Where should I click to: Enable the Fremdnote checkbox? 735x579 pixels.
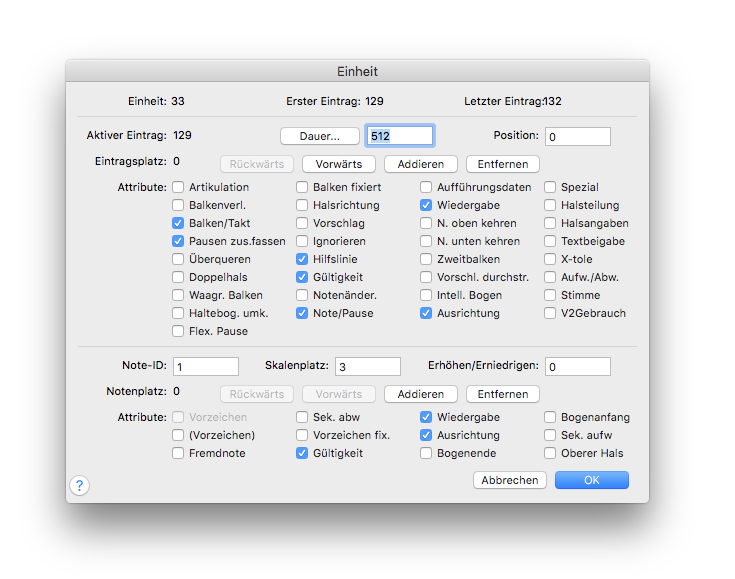[178, 453]
